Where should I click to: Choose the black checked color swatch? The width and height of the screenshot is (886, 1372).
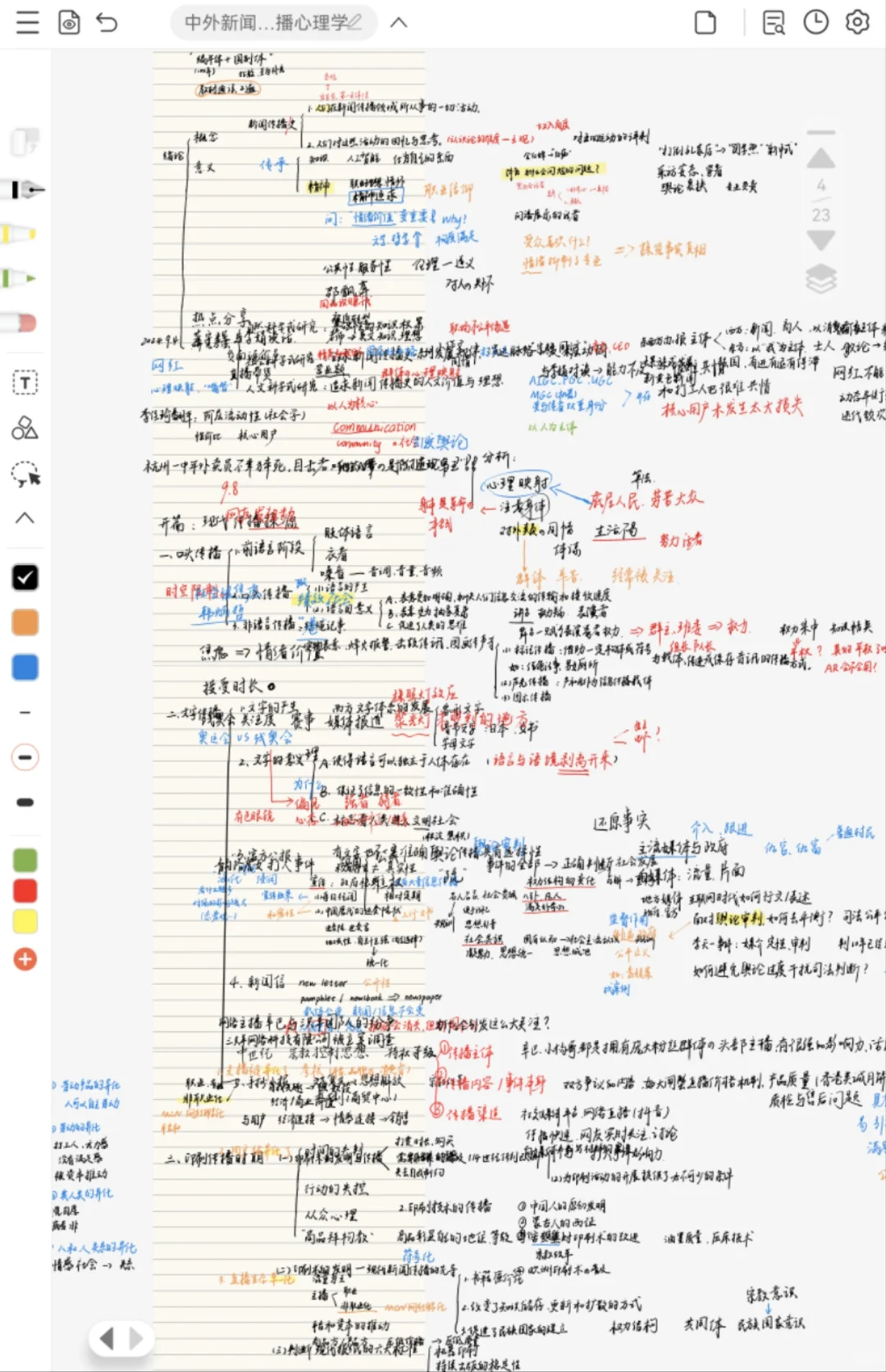(x=25, y=577)
